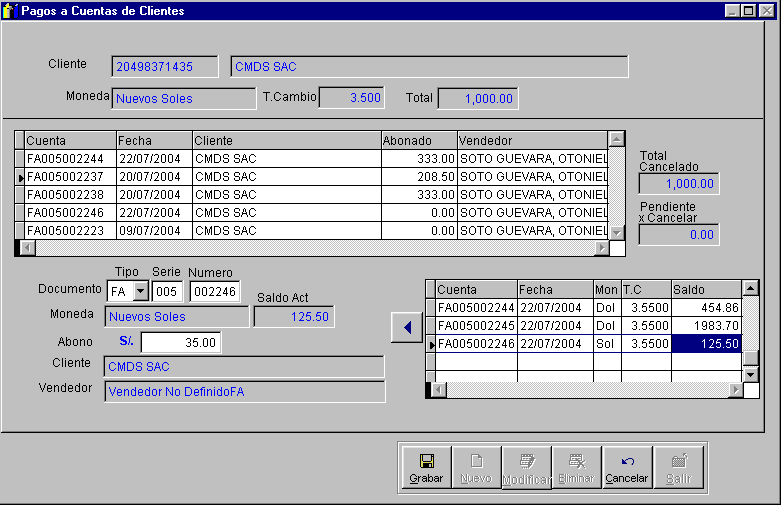Click the Saldo Act field showing 125.50
This screenshot has width=781, height=505.
pos(294,317)
